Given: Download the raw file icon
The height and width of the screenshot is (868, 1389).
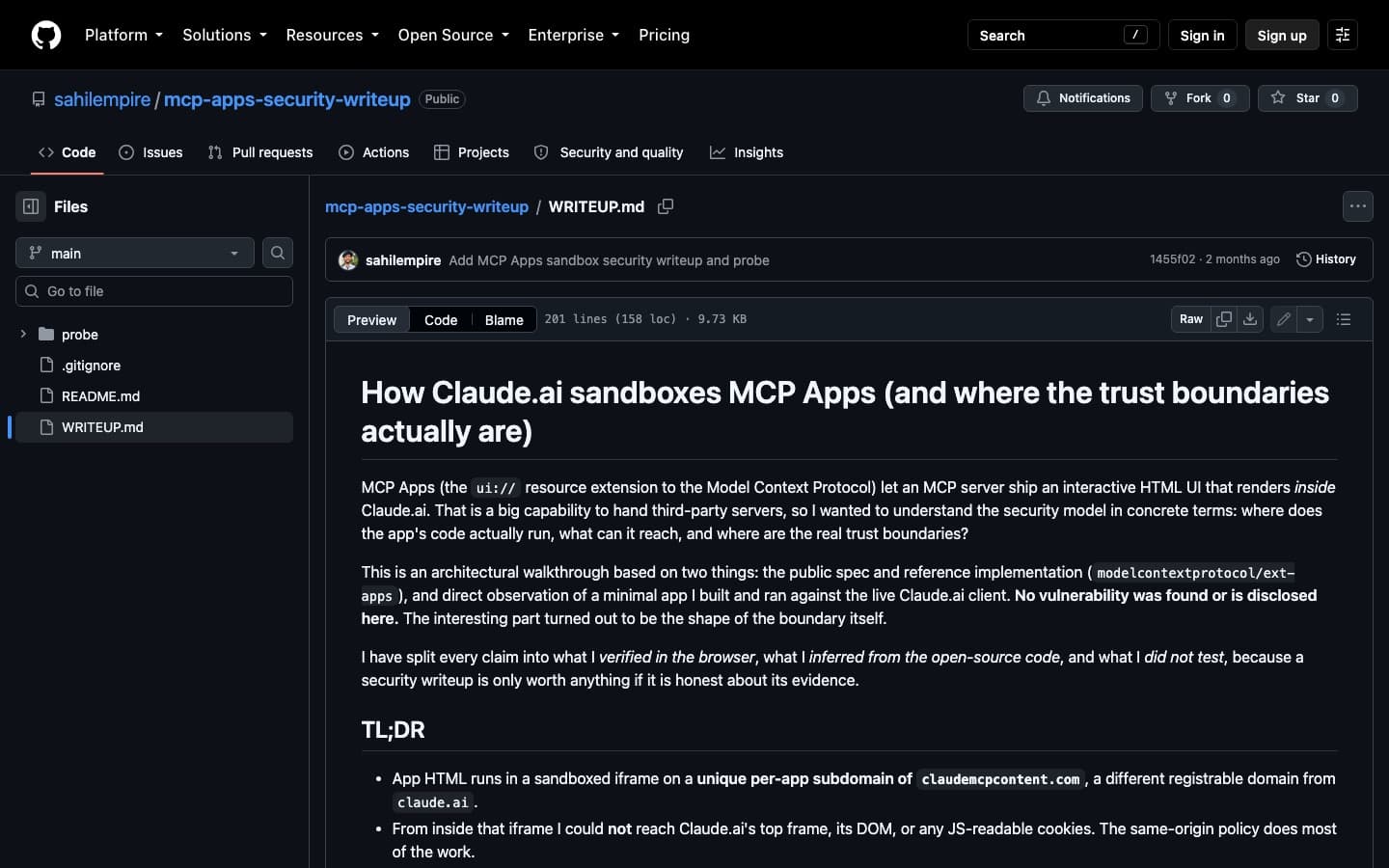Looking at the screenshot, I should (1250, 319).
